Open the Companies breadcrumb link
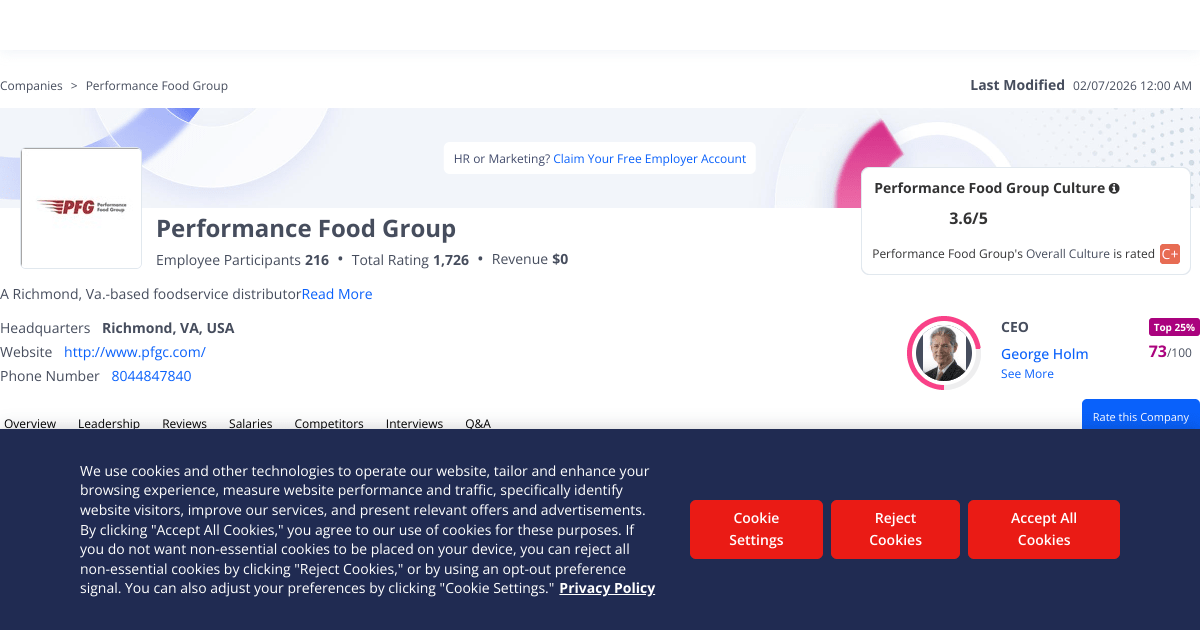 tap(31, 86)
